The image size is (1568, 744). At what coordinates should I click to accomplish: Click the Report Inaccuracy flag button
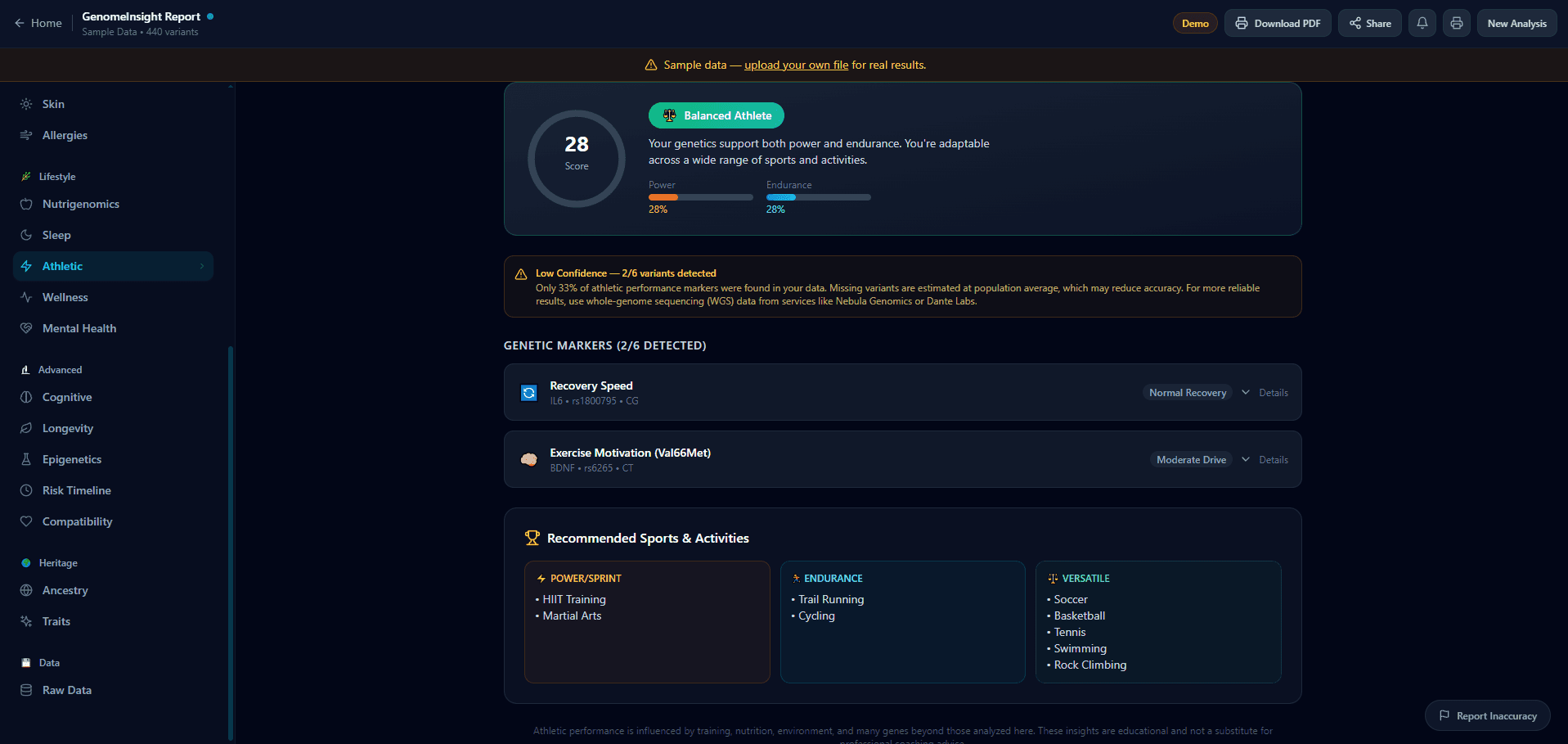click(x=1487, y=715)
